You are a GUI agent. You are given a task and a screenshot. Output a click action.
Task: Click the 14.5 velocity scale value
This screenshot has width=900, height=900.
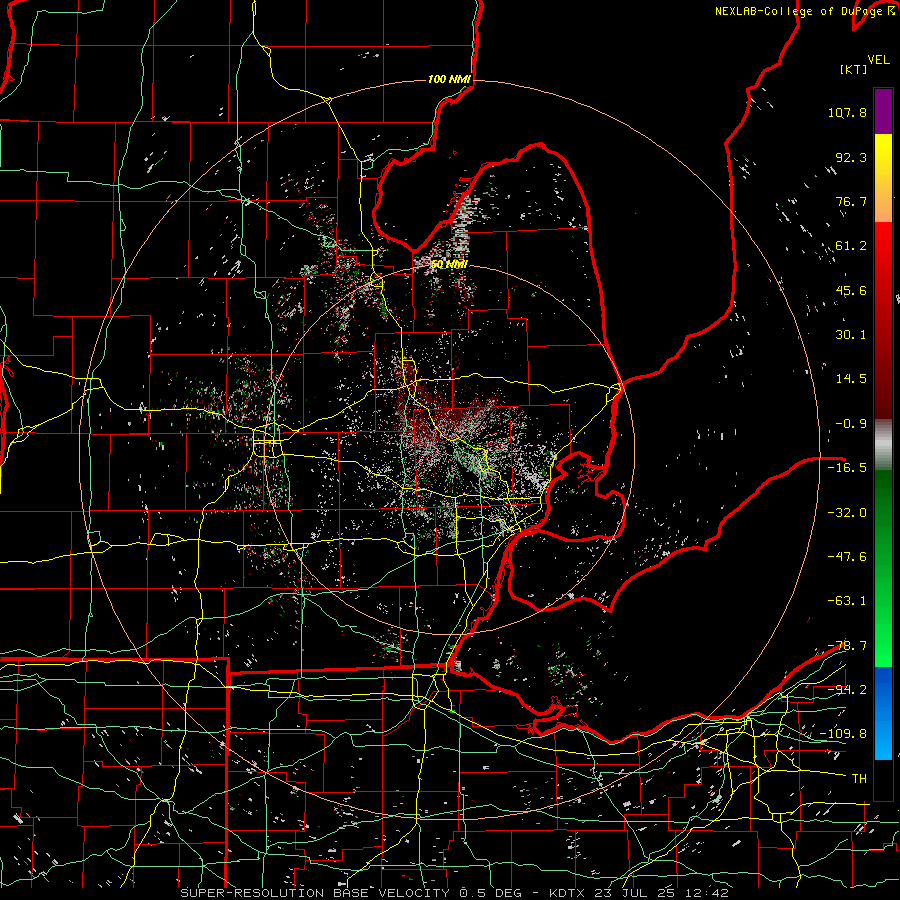(x=851, y=379)
